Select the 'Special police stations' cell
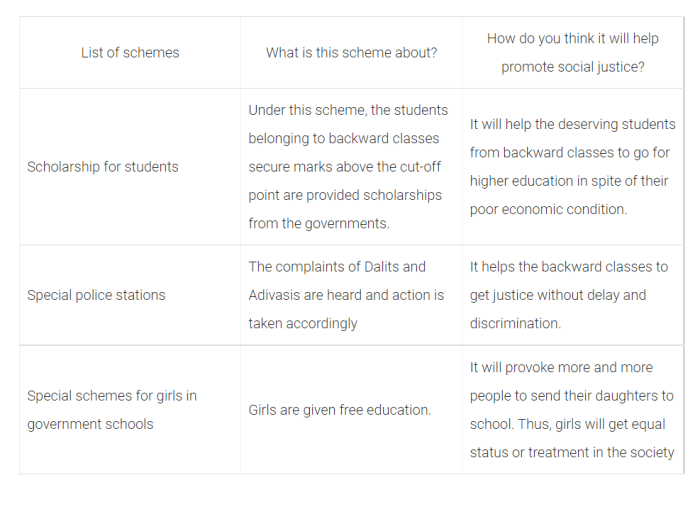 [130, 295]
